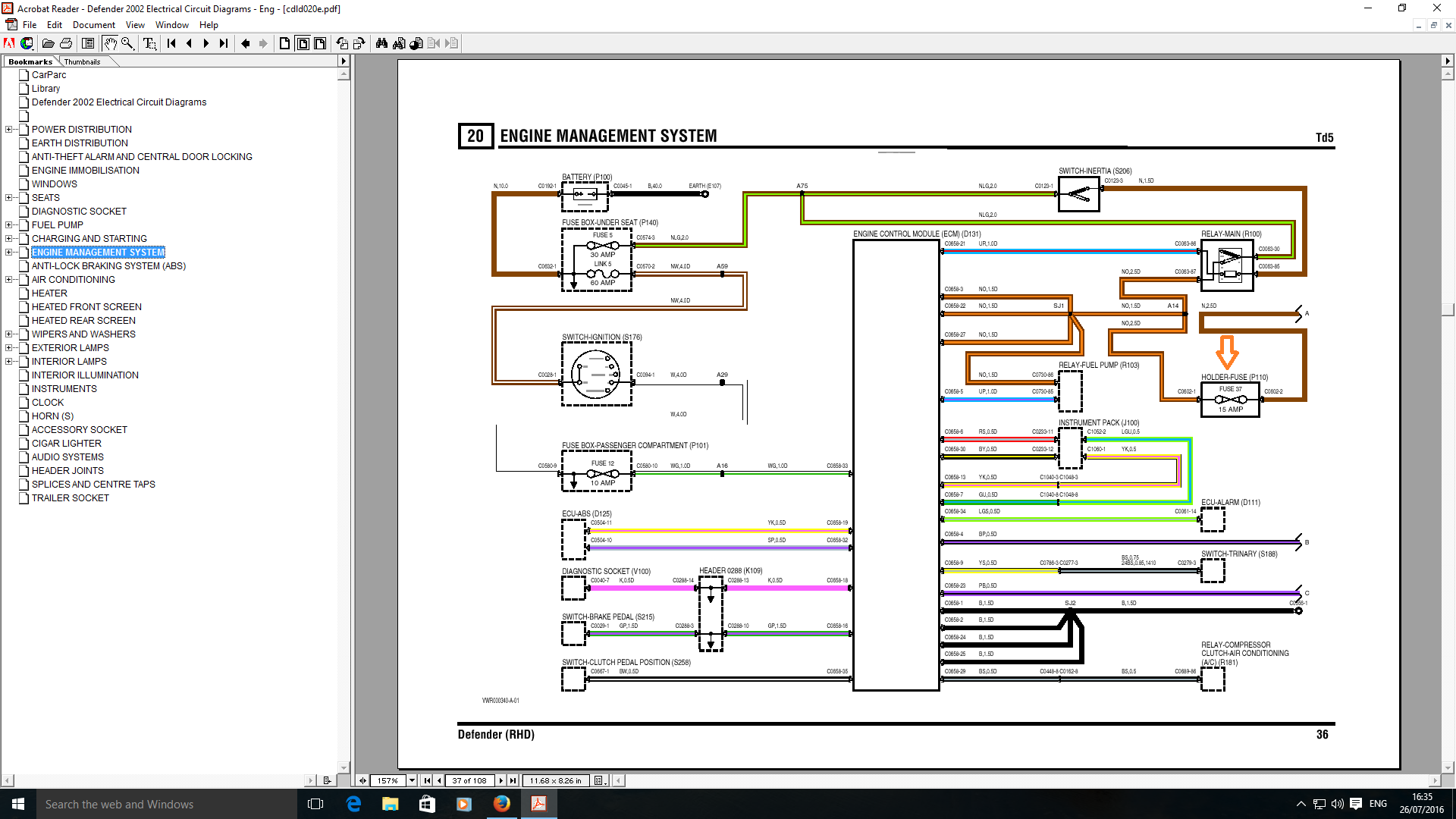
Task: Expand the SEATS bookmark
Action: 8,198
